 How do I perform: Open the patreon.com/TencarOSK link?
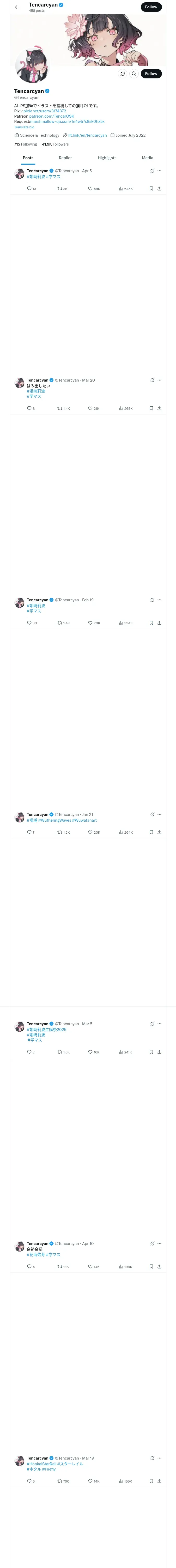click(52, 116)
